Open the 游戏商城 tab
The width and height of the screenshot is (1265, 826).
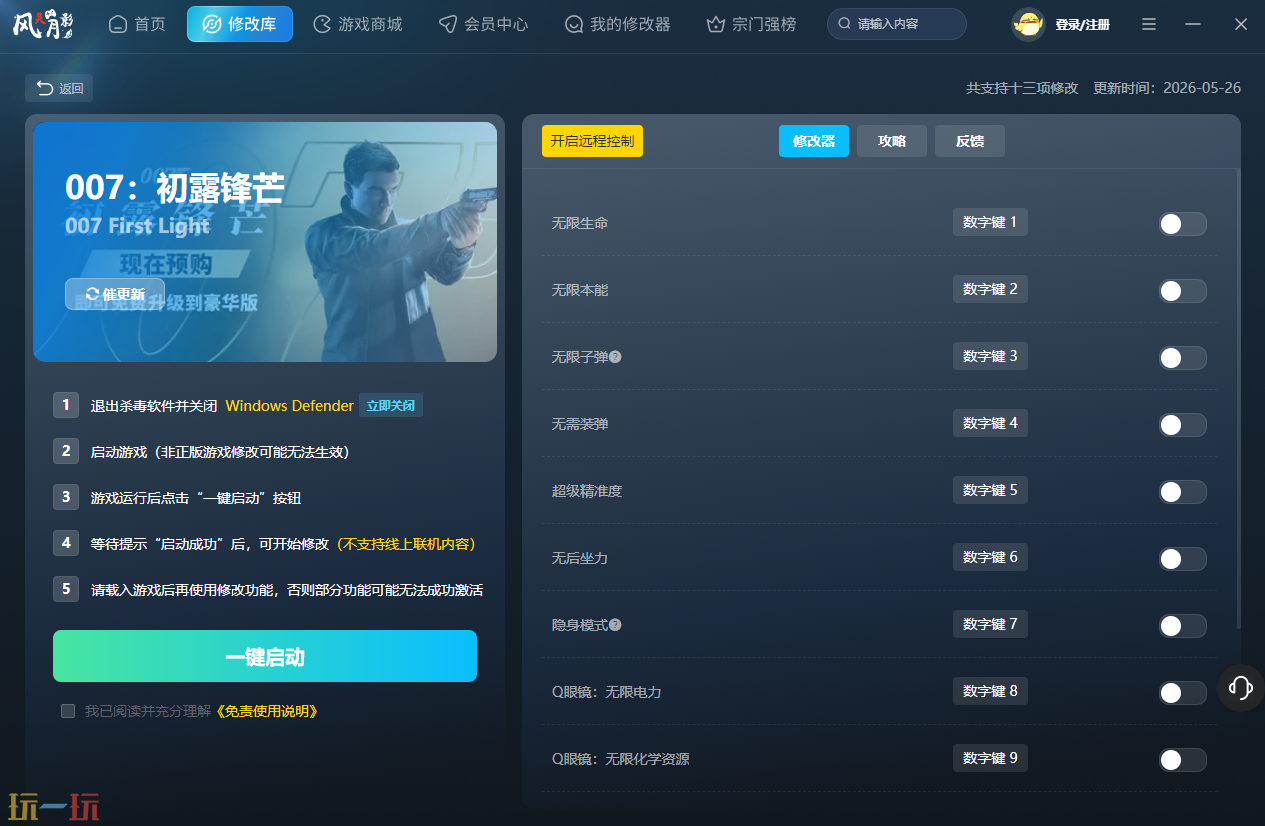tap(358, 24)
